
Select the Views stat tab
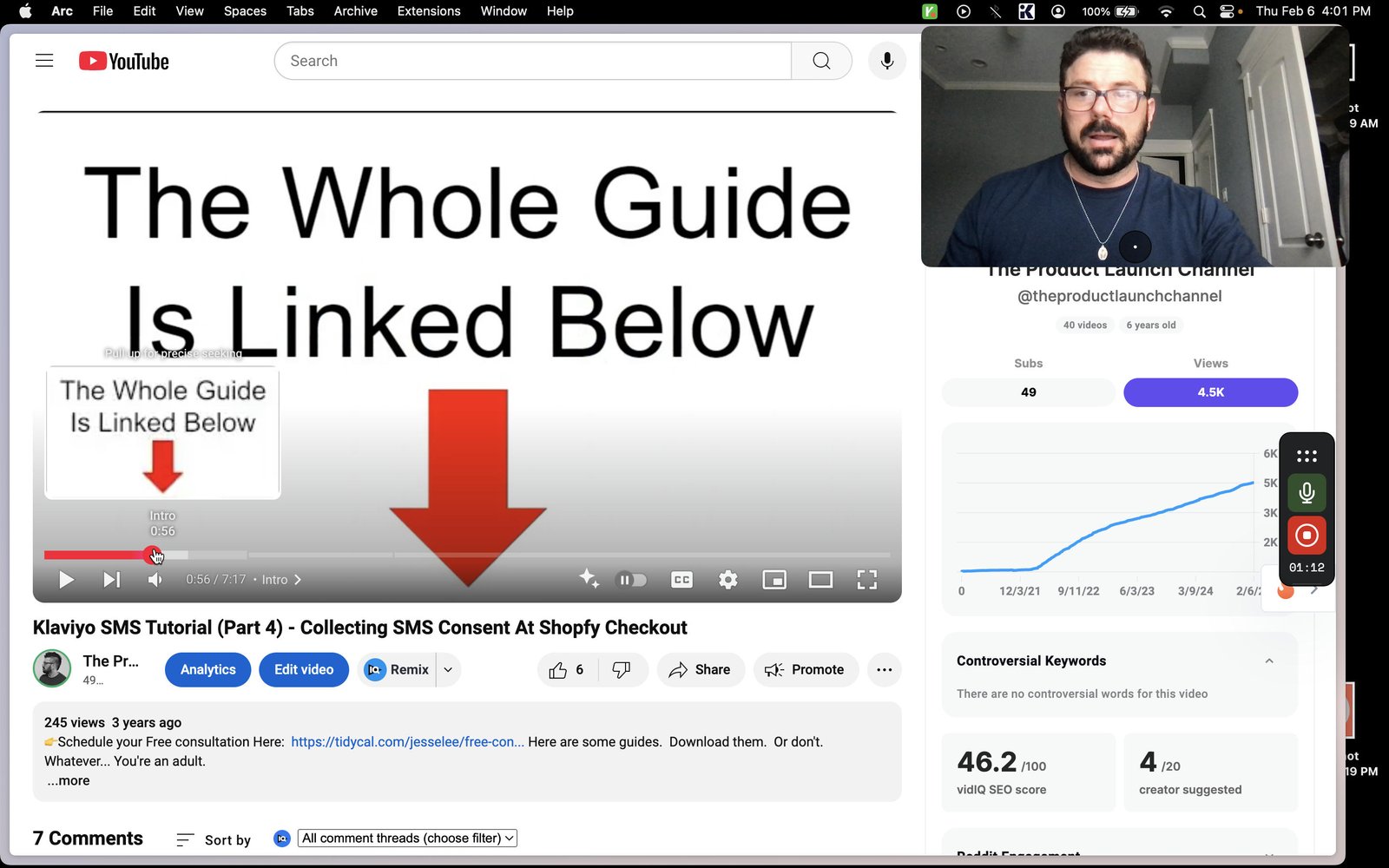[x=1211, y=392]
